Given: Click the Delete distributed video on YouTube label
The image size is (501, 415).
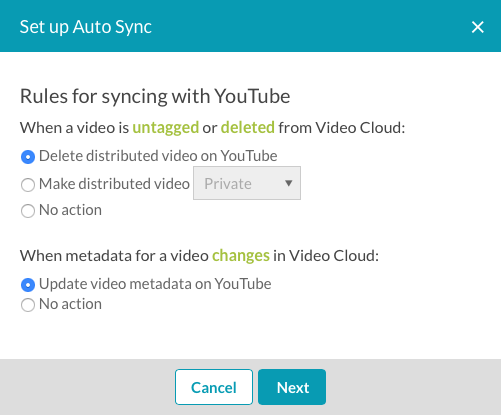Looking at the screenshot, I should [x=158, y=156].
